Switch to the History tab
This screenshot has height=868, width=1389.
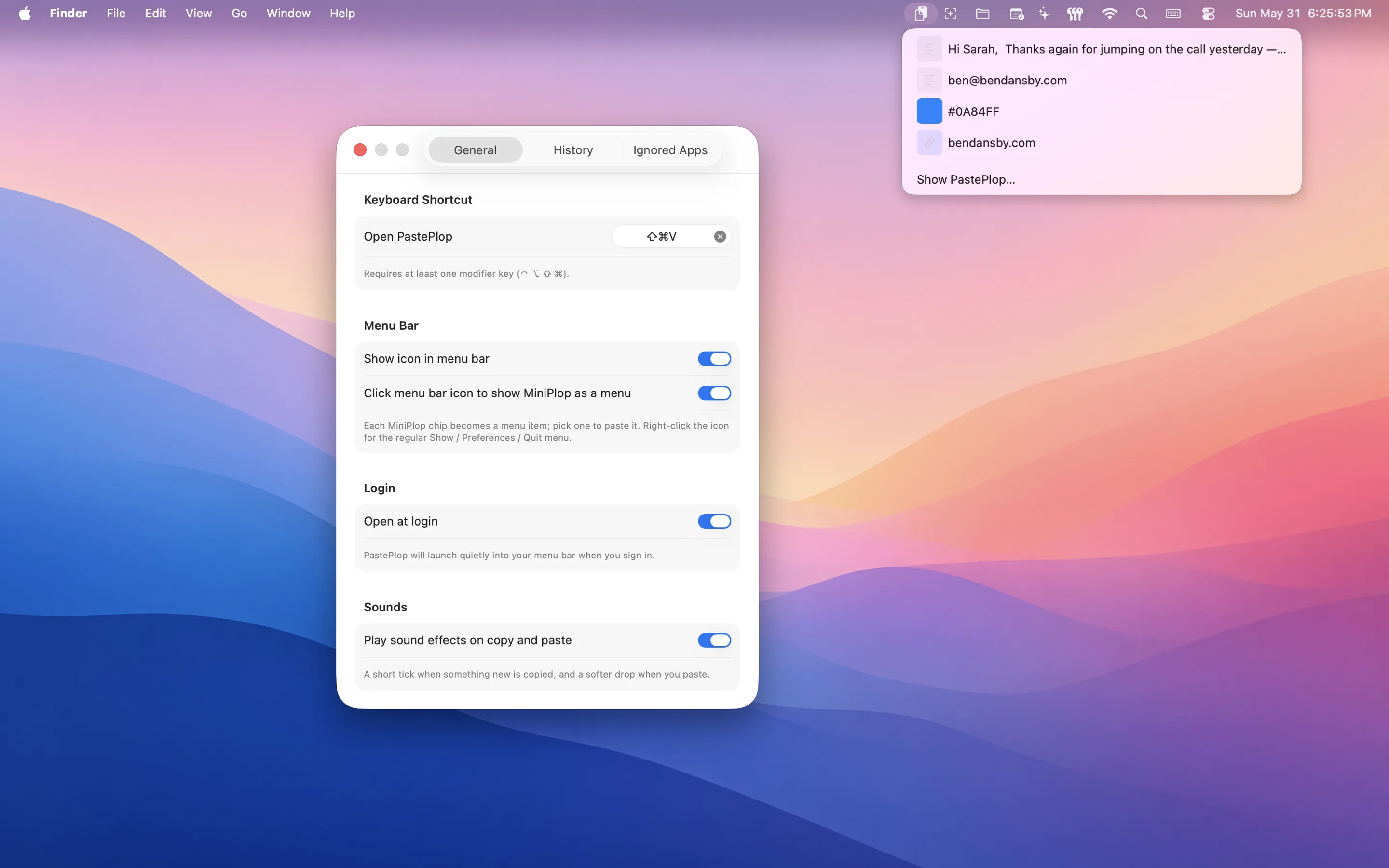click(573, 150)
